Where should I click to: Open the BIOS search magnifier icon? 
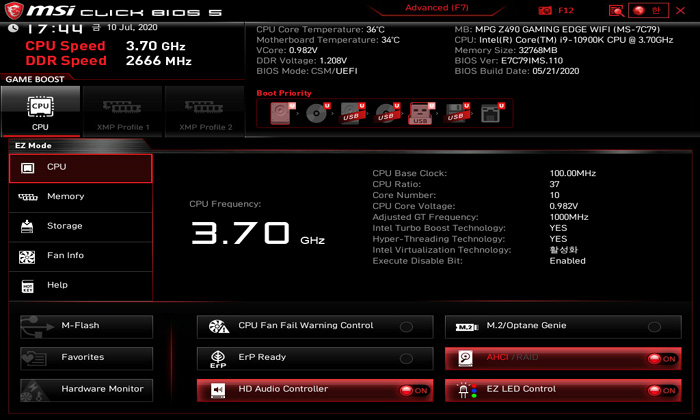(x=616, y=10)
